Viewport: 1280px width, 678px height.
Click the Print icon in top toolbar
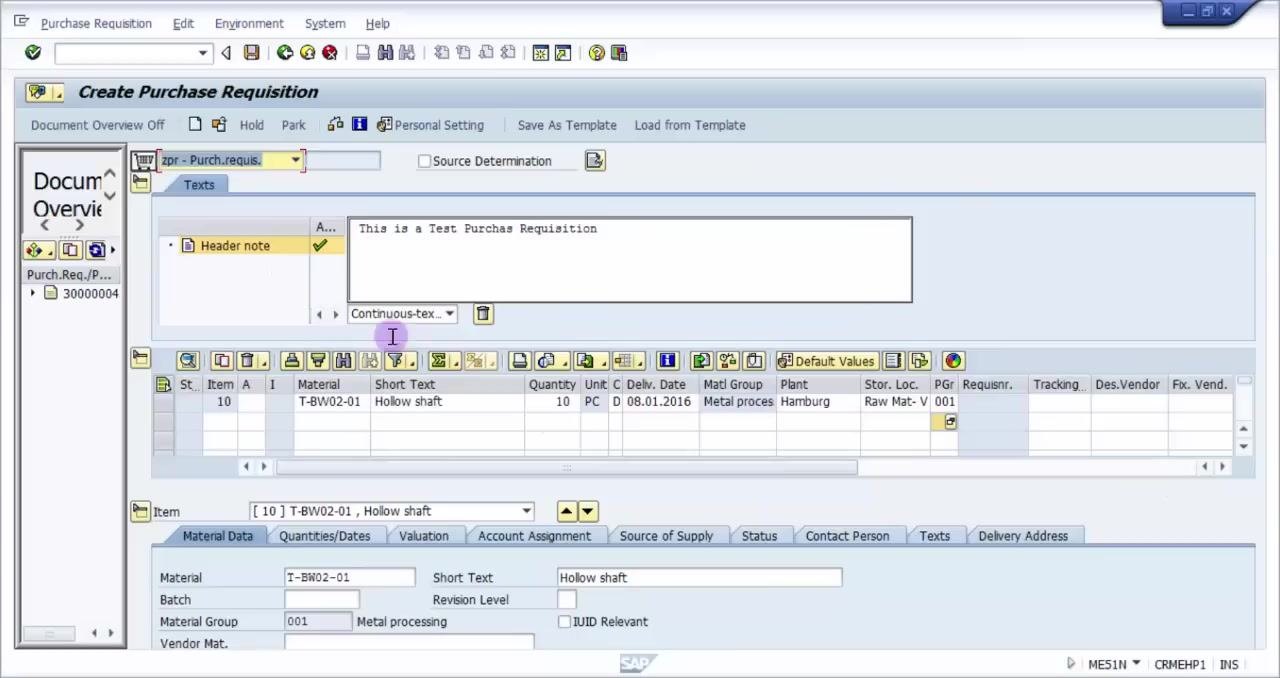pos(363,53)
